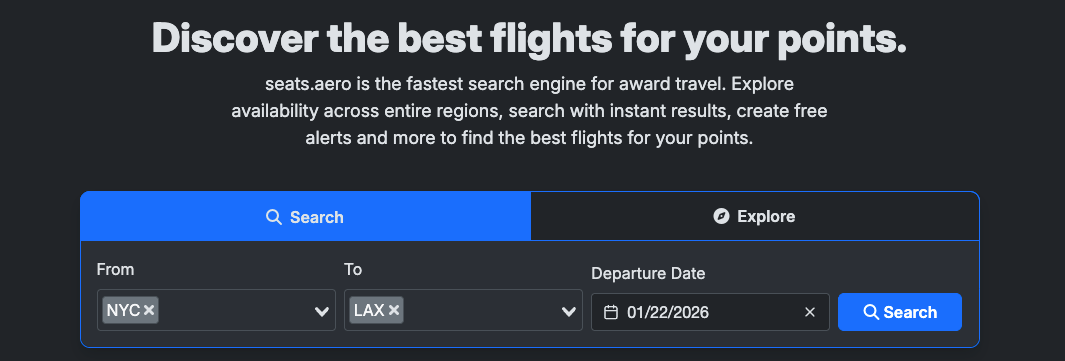Expand the To airport dropdown arrow
The width and height of the screenshot is (1065, 361).
pos(568,312)
